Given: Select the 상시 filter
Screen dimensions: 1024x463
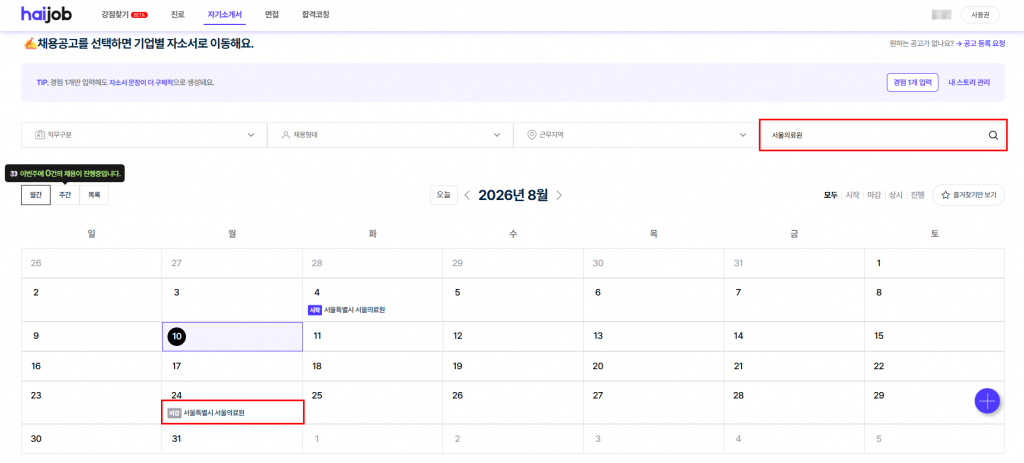Looking at the screenshot, I should pyautogui.click(x=895, y=195).
